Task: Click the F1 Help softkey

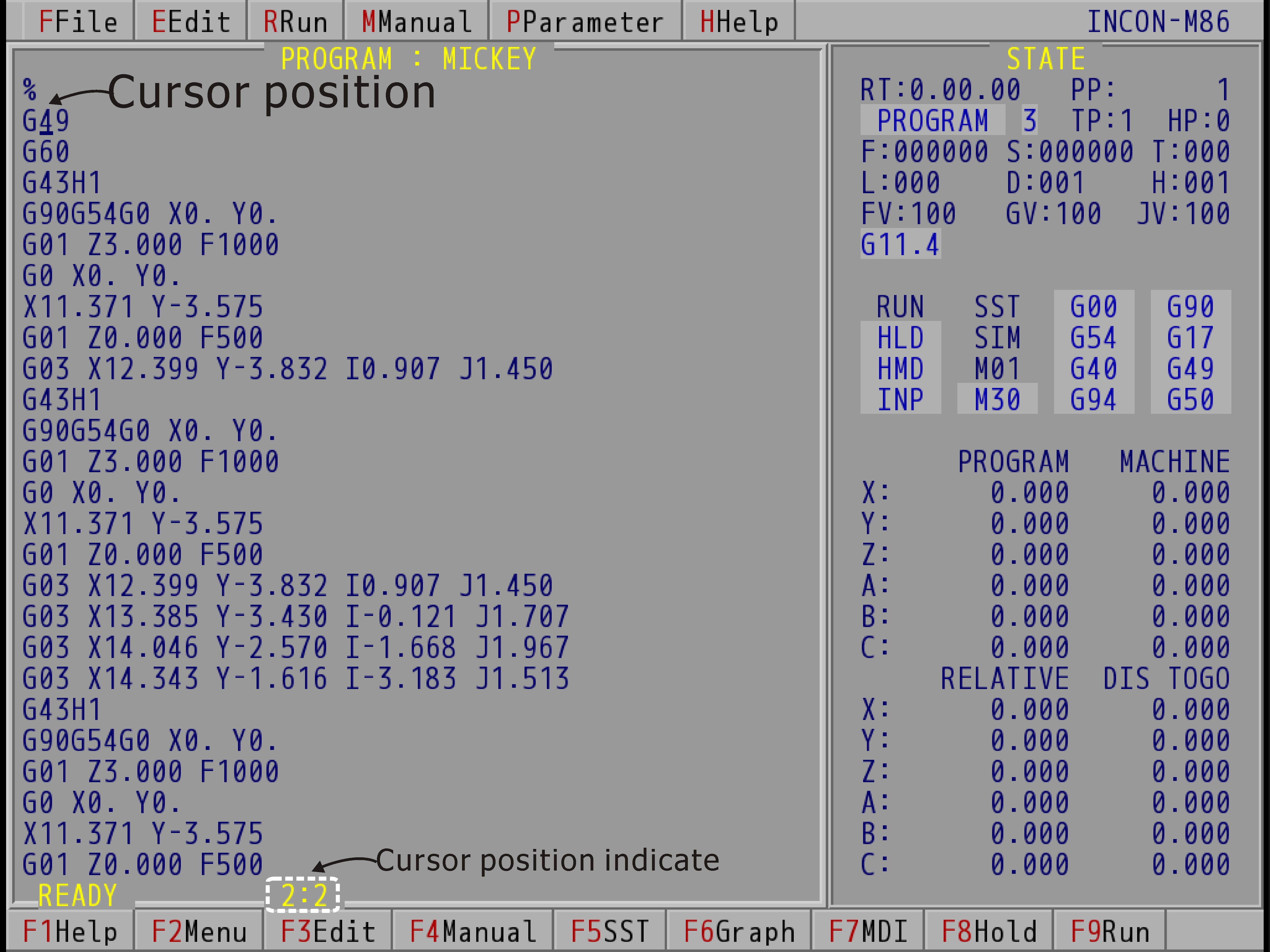Action: (70, 931)
